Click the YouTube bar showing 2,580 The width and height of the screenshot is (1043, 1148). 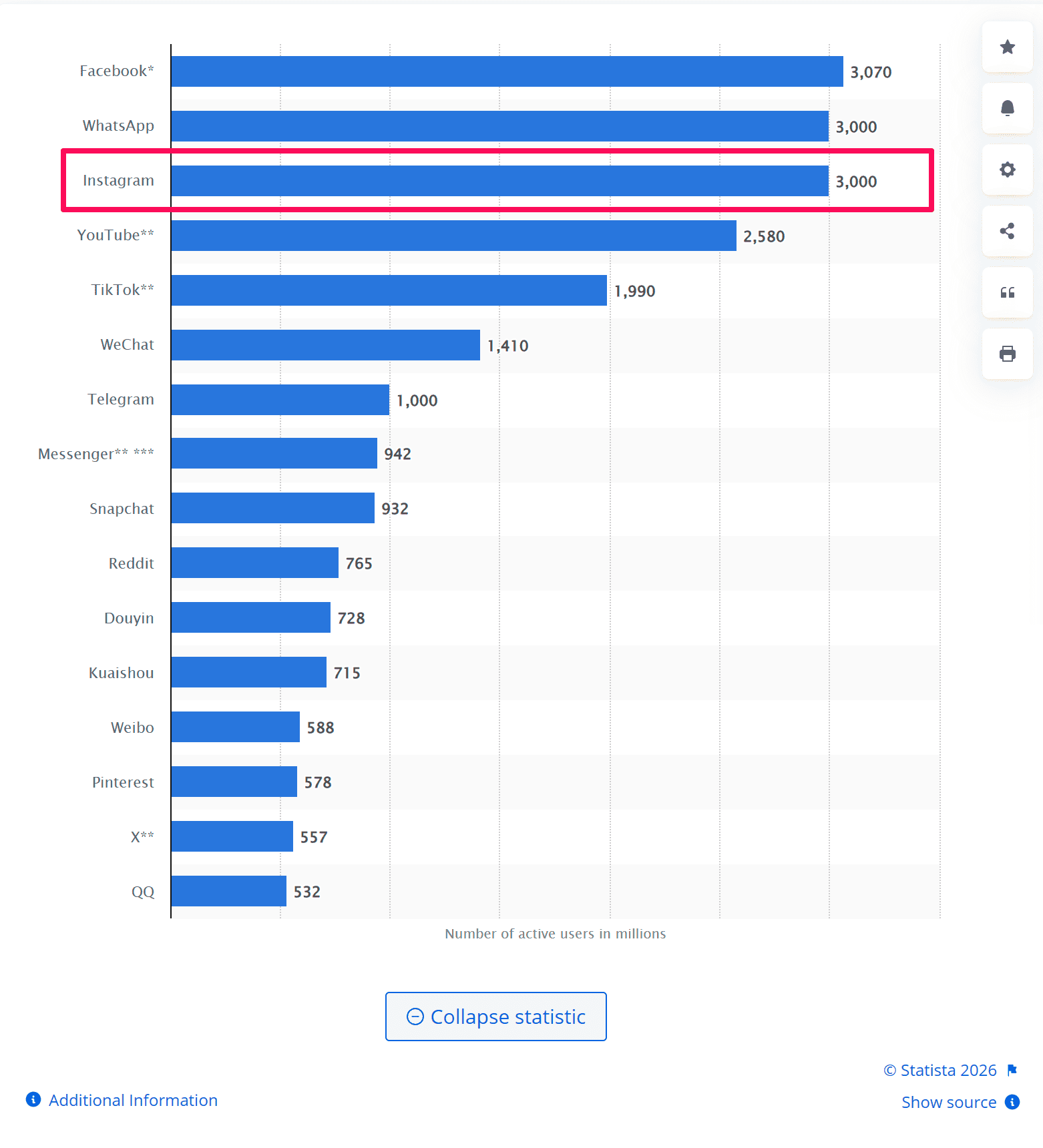(x=453, y=235)
